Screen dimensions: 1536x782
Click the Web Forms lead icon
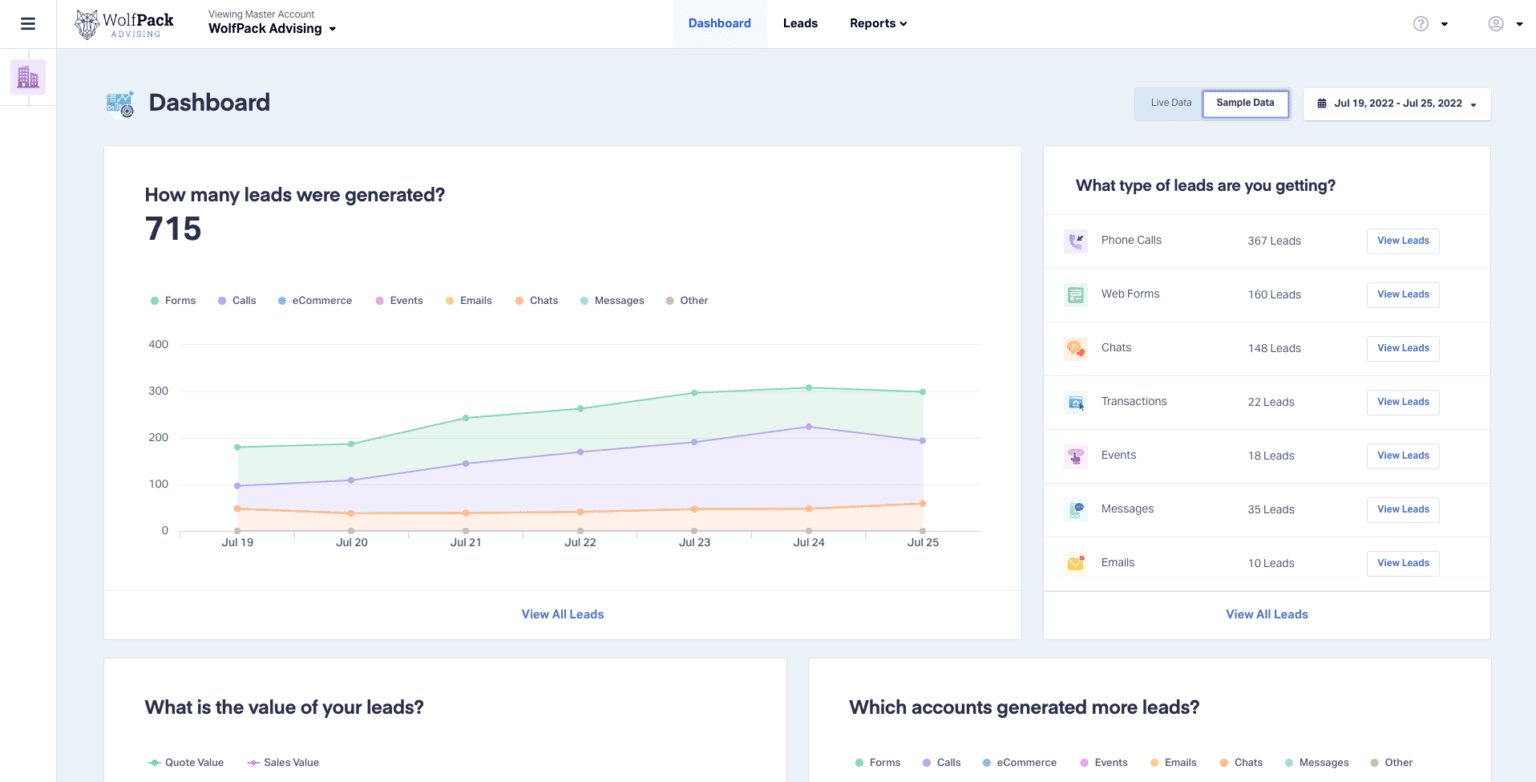point(1076,295)
